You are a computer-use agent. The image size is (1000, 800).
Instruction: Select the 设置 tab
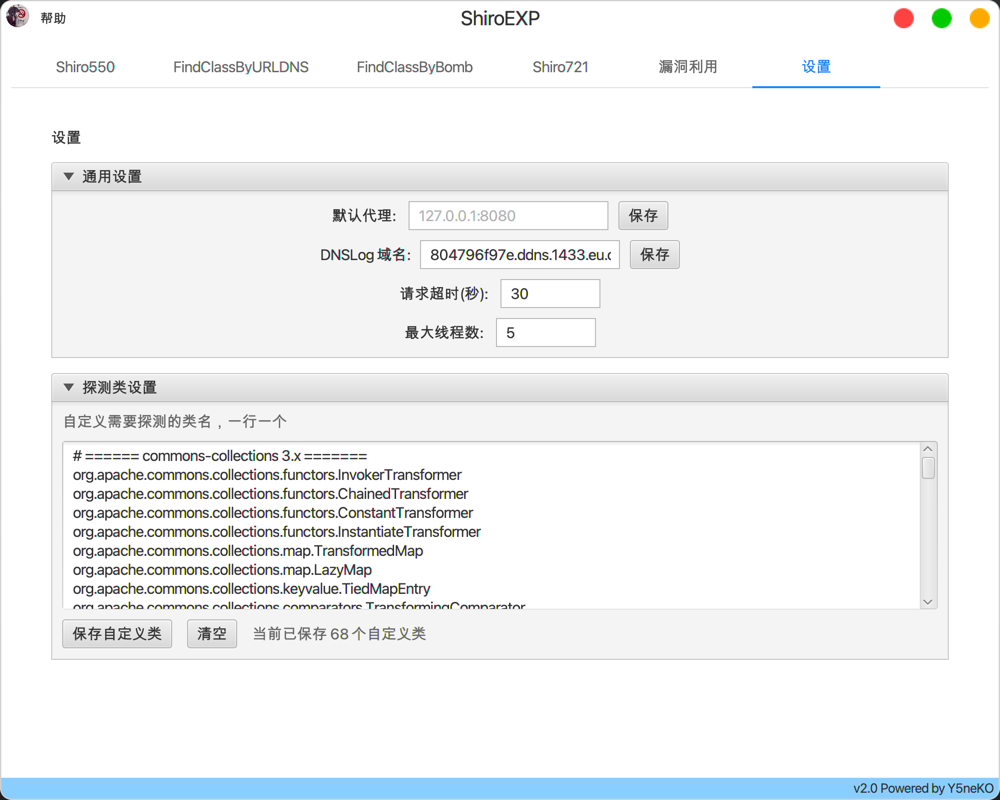(x=816, y=67)
